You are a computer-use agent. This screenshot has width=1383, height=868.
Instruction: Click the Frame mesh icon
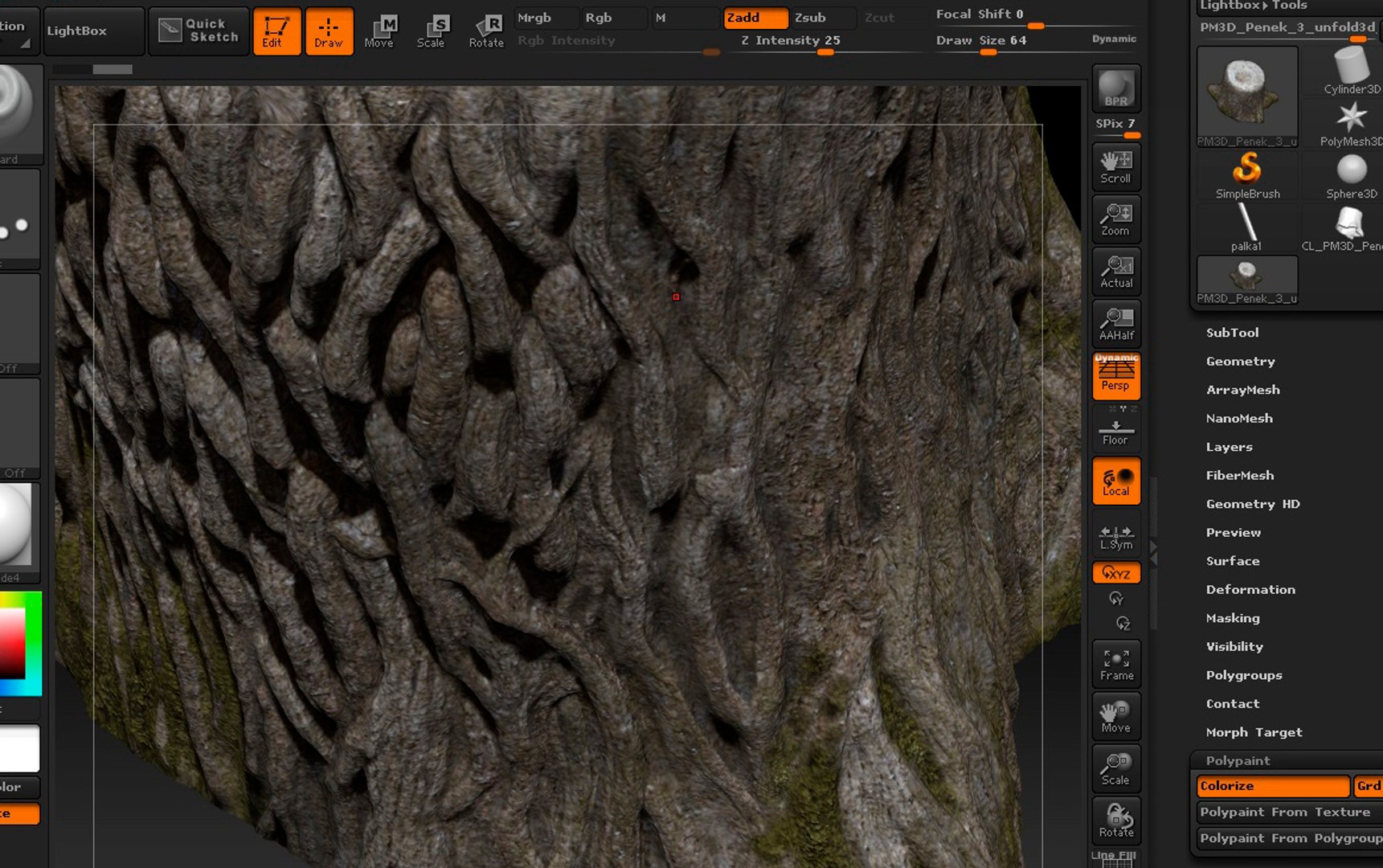coord(1116,663)
